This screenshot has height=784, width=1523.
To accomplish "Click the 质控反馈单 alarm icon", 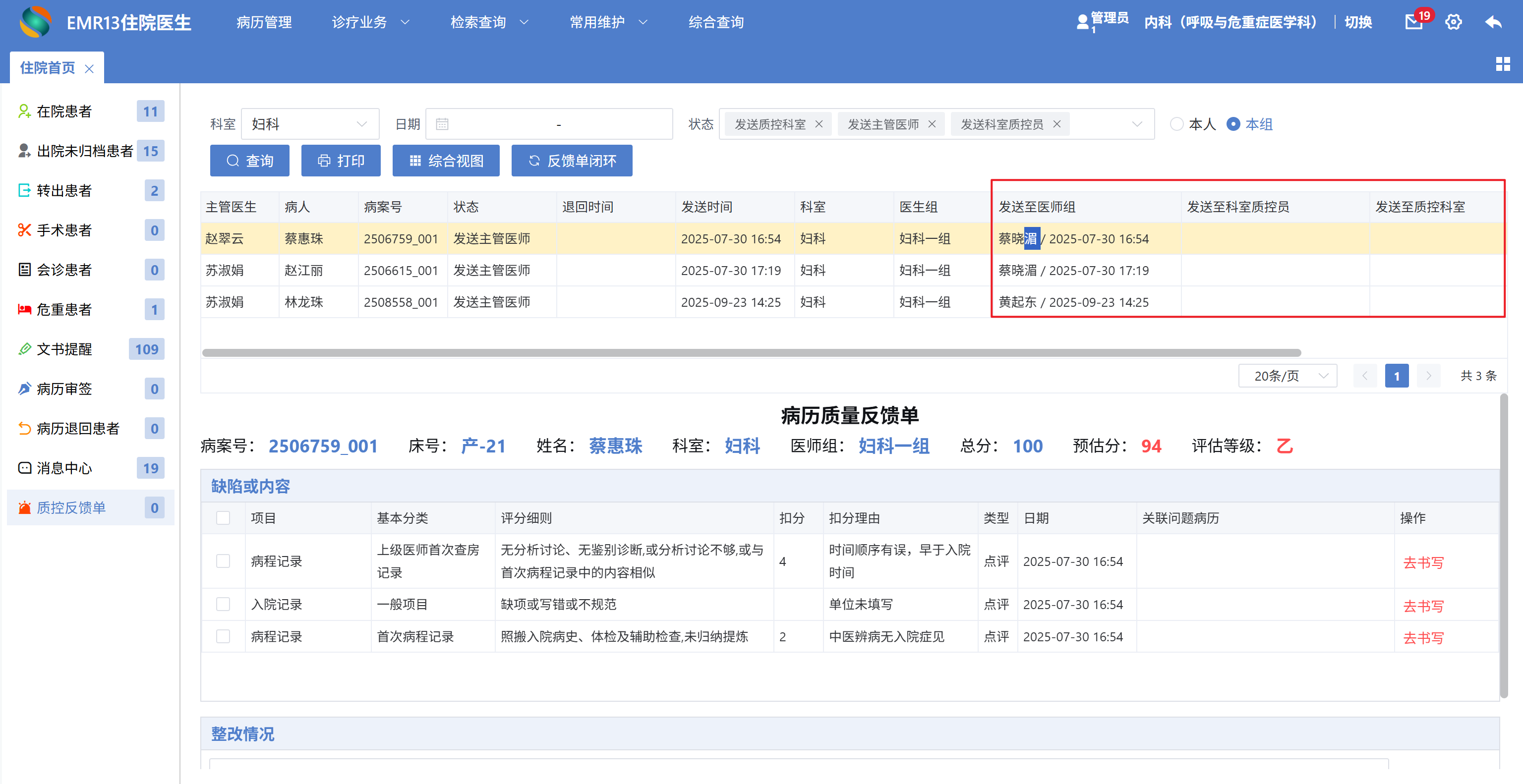I will coord(24,507).
